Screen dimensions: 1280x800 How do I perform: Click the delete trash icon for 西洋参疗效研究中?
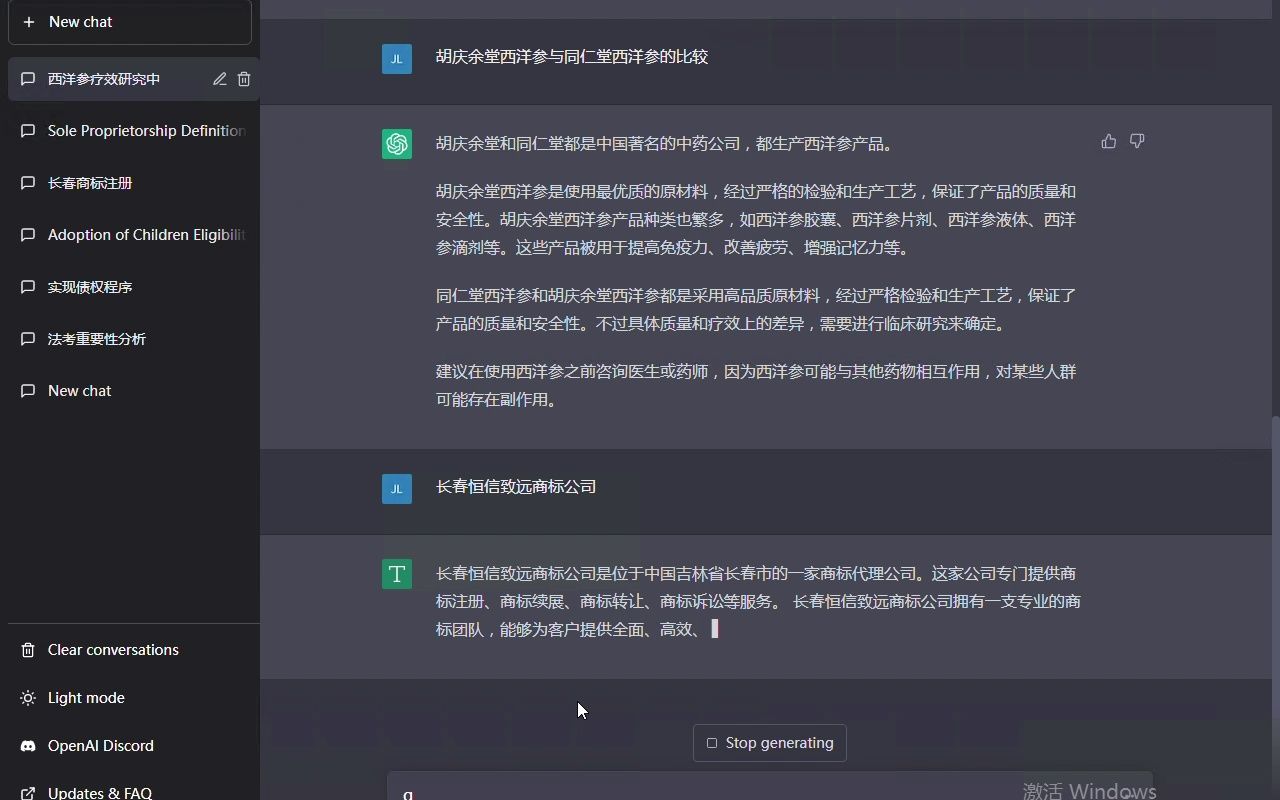tap(244, 79)
